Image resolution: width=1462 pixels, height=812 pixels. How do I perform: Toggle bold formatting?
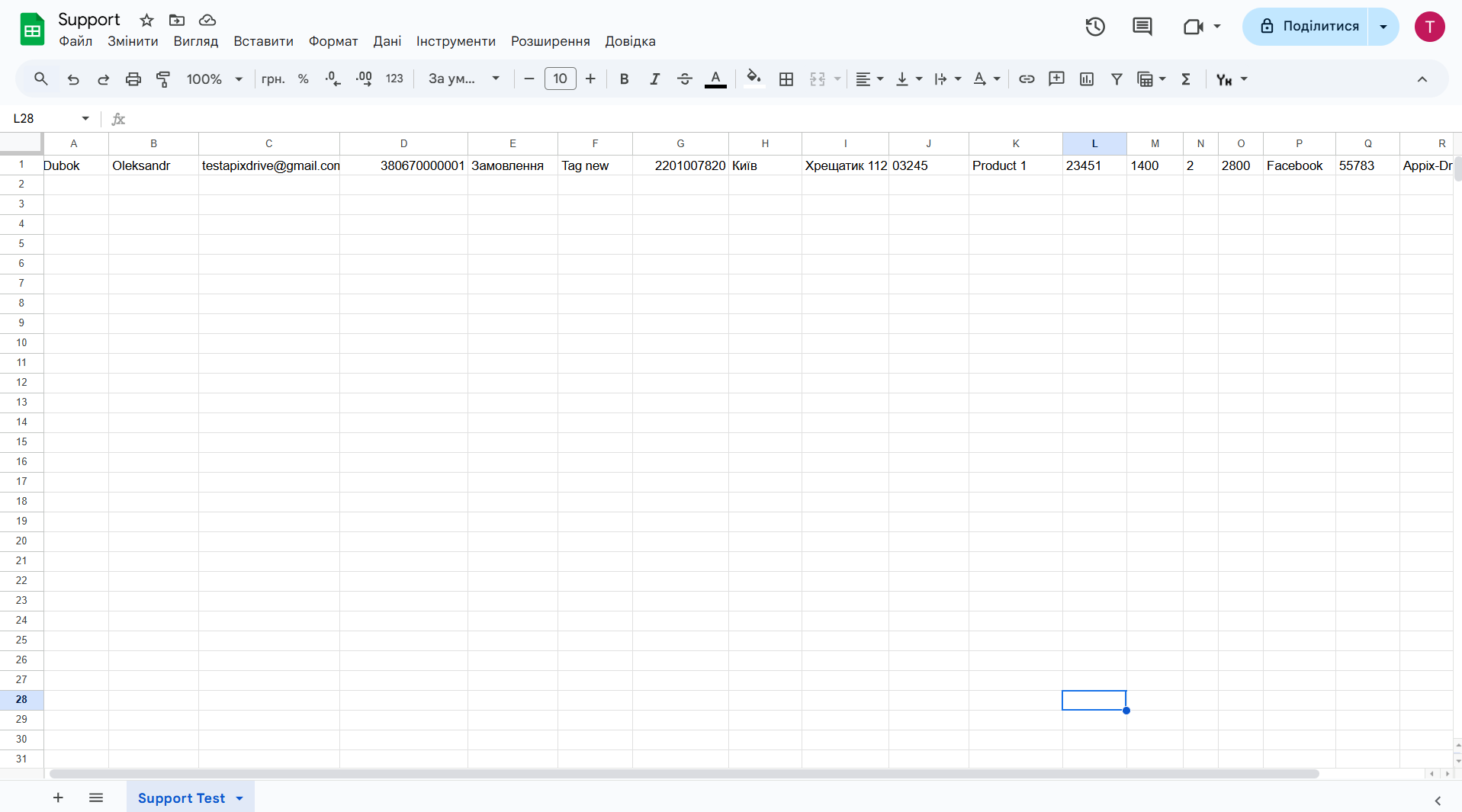pos(625,79)
